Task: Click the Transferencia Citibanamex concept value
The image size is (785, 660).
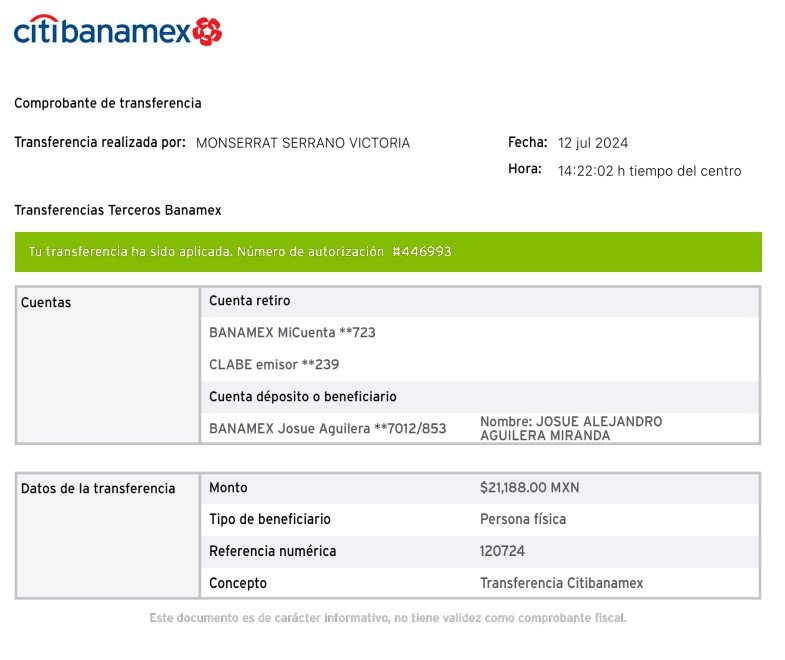Action: tap(561, 583)
